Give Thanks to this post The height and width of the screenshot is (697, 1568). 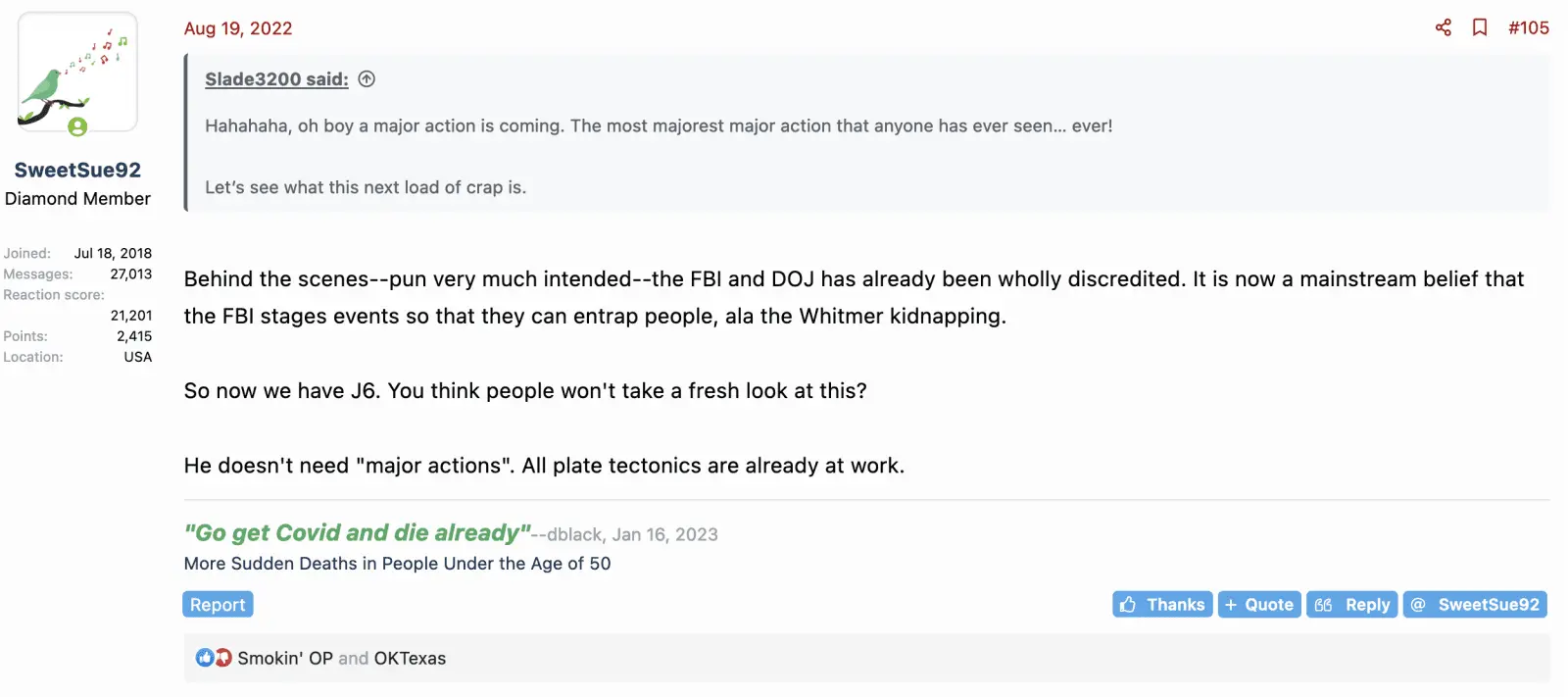coord(1162,605)
